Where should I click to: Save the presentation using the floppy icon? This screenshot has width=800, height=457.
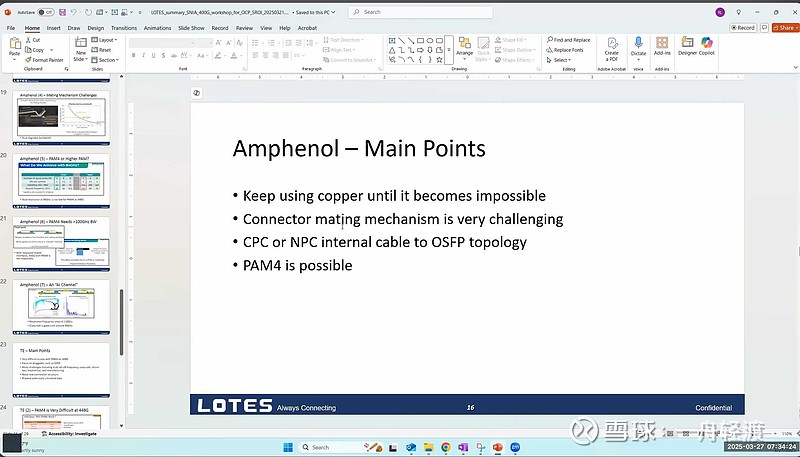pyautogui.click(x=62, y=12)
